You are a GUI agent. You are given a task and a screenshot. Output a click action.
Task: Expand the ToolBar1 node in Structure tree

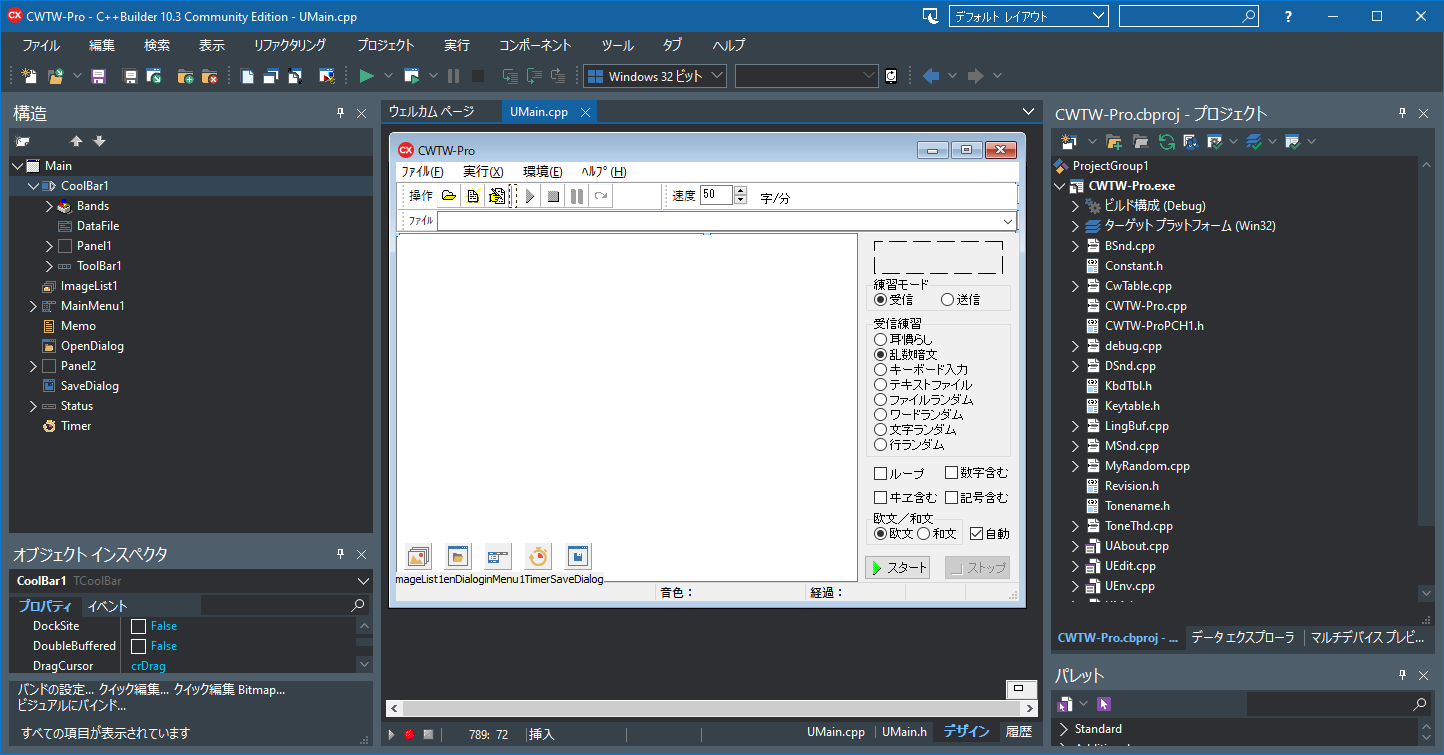click(50, 266)
